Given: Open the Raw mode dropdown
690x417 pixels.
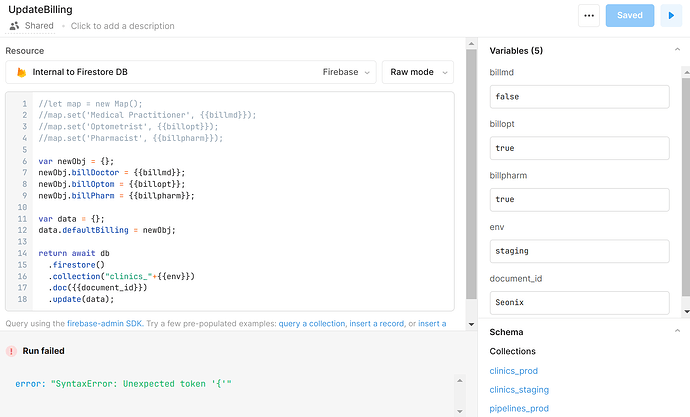Looking at the screenshot, I should [418, 72].
